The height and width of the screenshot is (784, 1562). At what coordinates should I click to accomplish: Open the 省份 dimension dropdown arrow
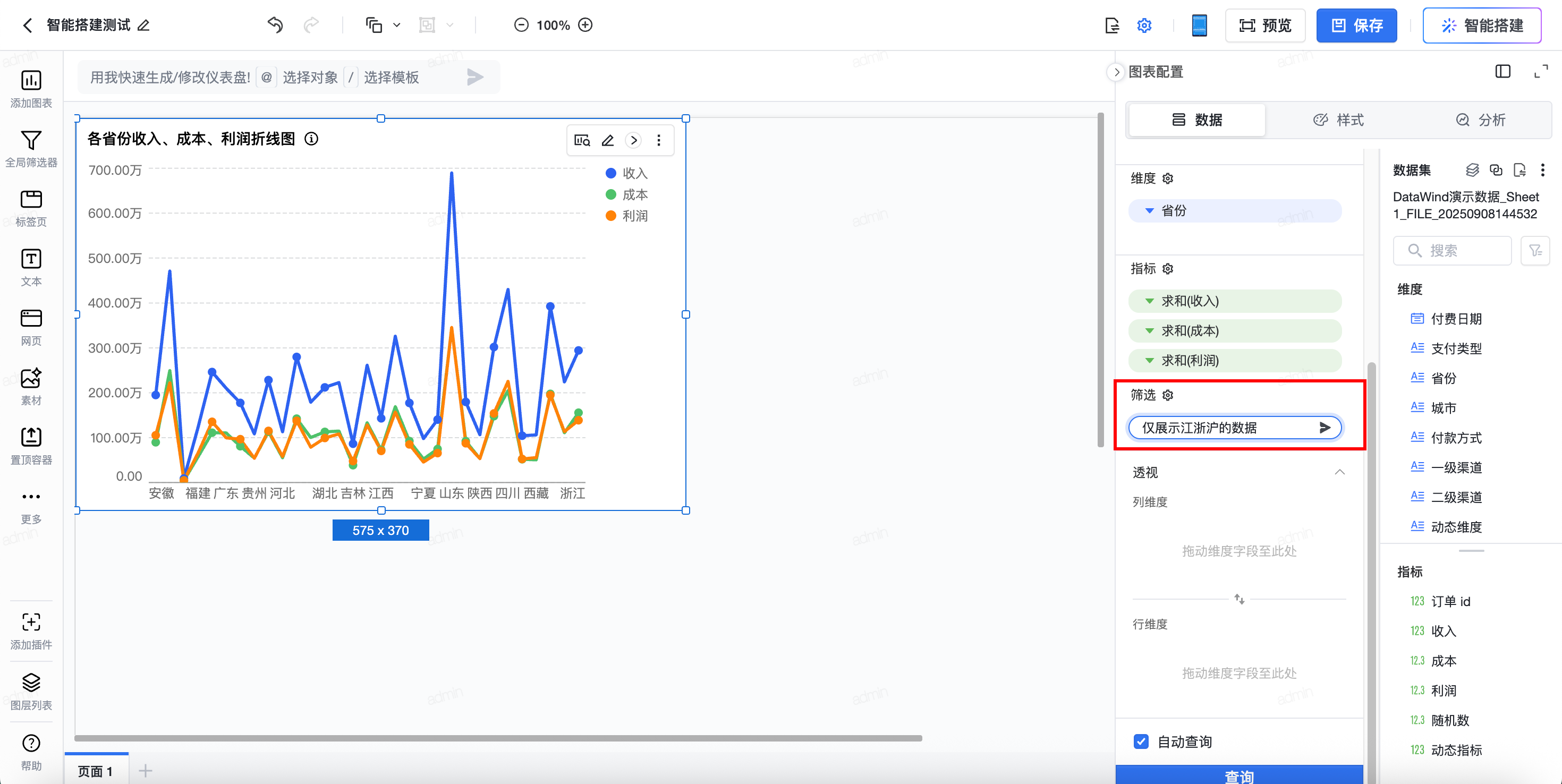(x=1149, y=211)
